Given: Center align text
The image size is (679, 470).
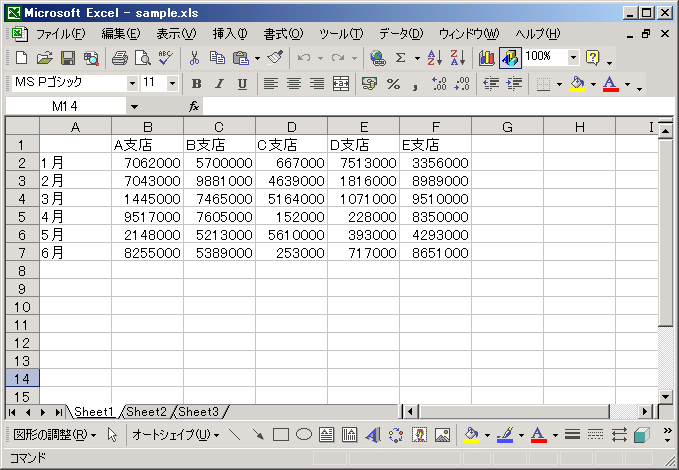Looking at the screenshot, I should click(x=294, y=84).
